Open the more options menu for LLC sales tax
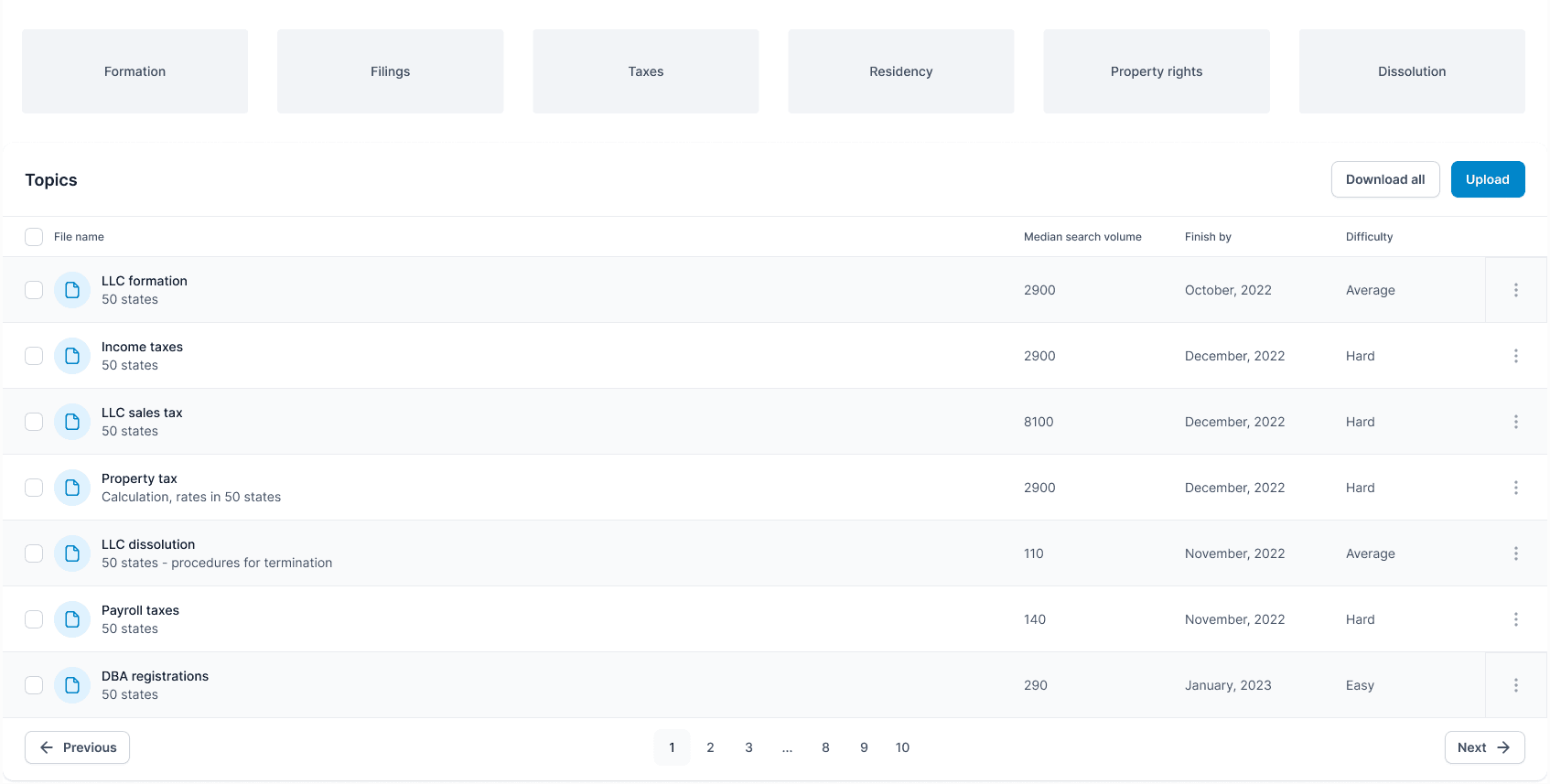The height and width of the screenshot is (784, 1550). tap(1515, 422)
